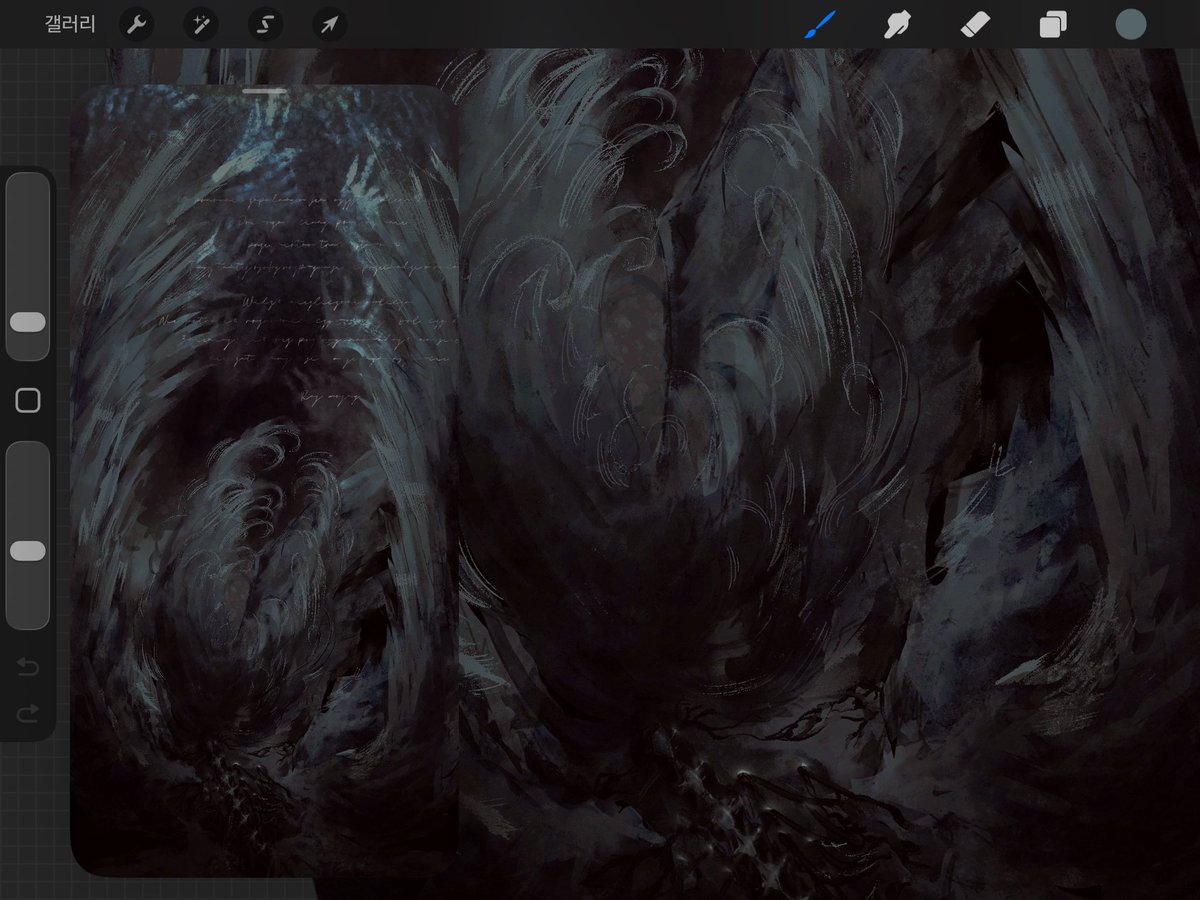Screen dimensions: 1200x900
Task: Tap the reference window grab handle
Action: coord(265,91)
